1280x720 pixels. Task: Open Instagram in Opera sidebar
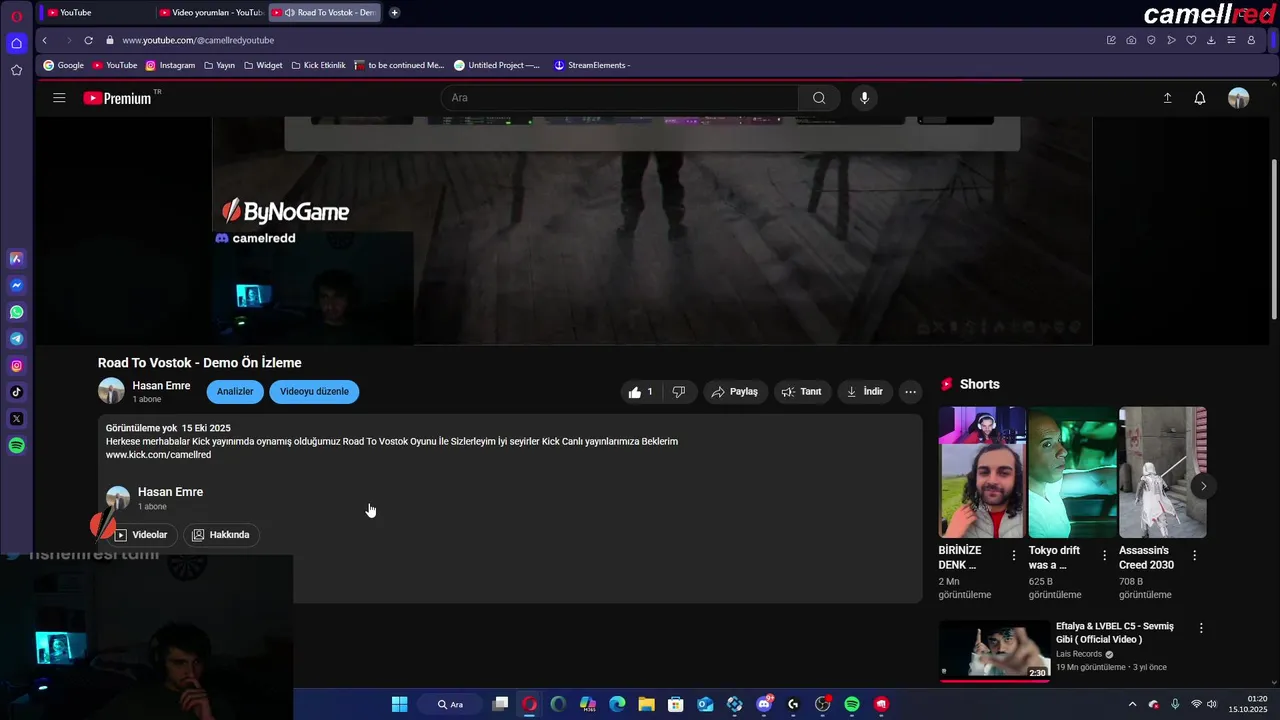tap(16, 366)
